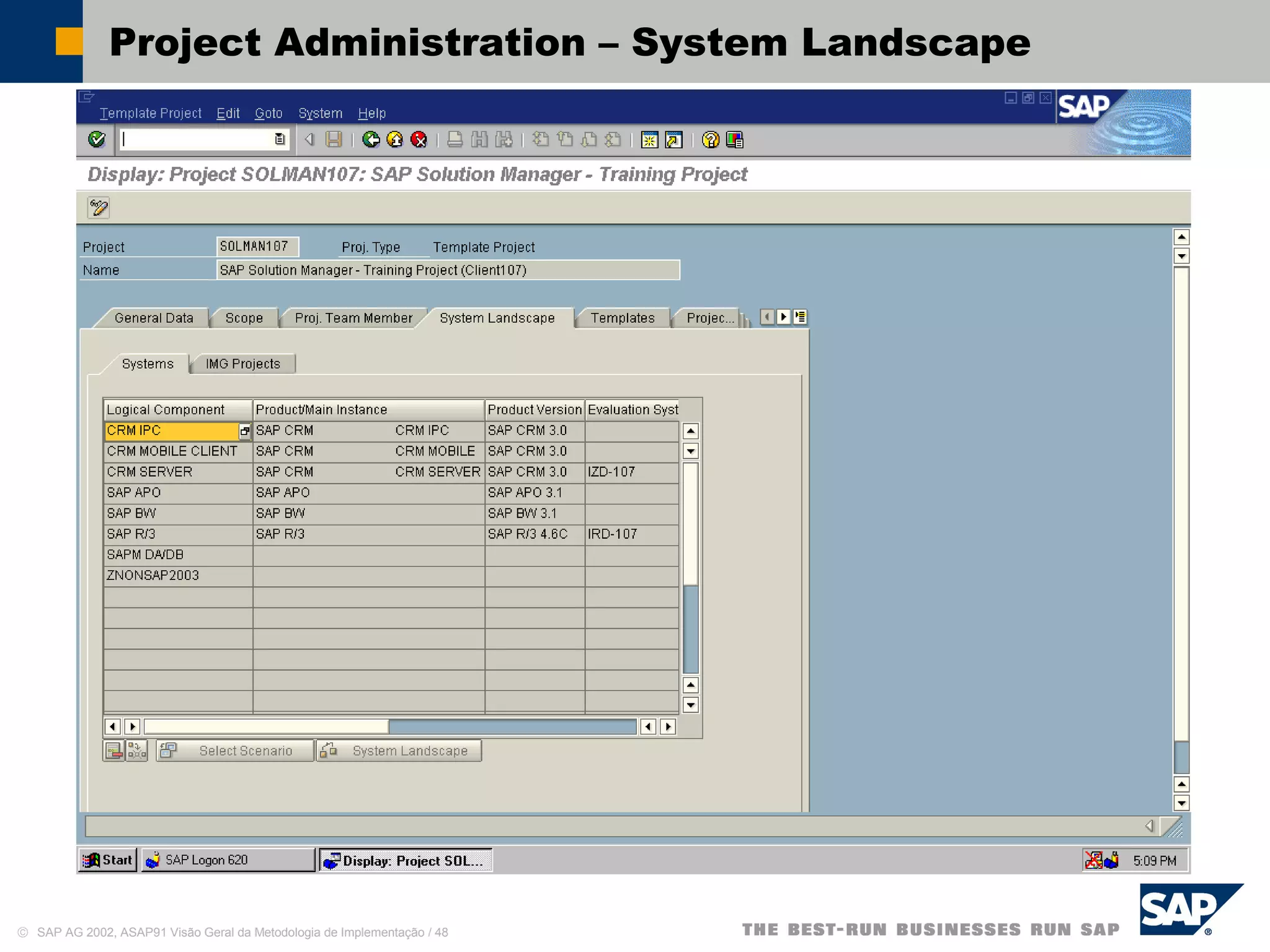
Task: Click the yellow Help question mark icon
Action: (x=711, y=140)
